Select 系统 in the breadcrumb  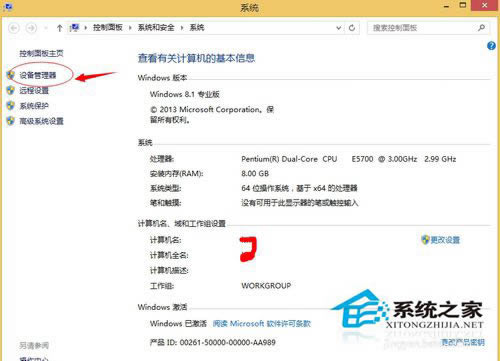click(197, 28)
